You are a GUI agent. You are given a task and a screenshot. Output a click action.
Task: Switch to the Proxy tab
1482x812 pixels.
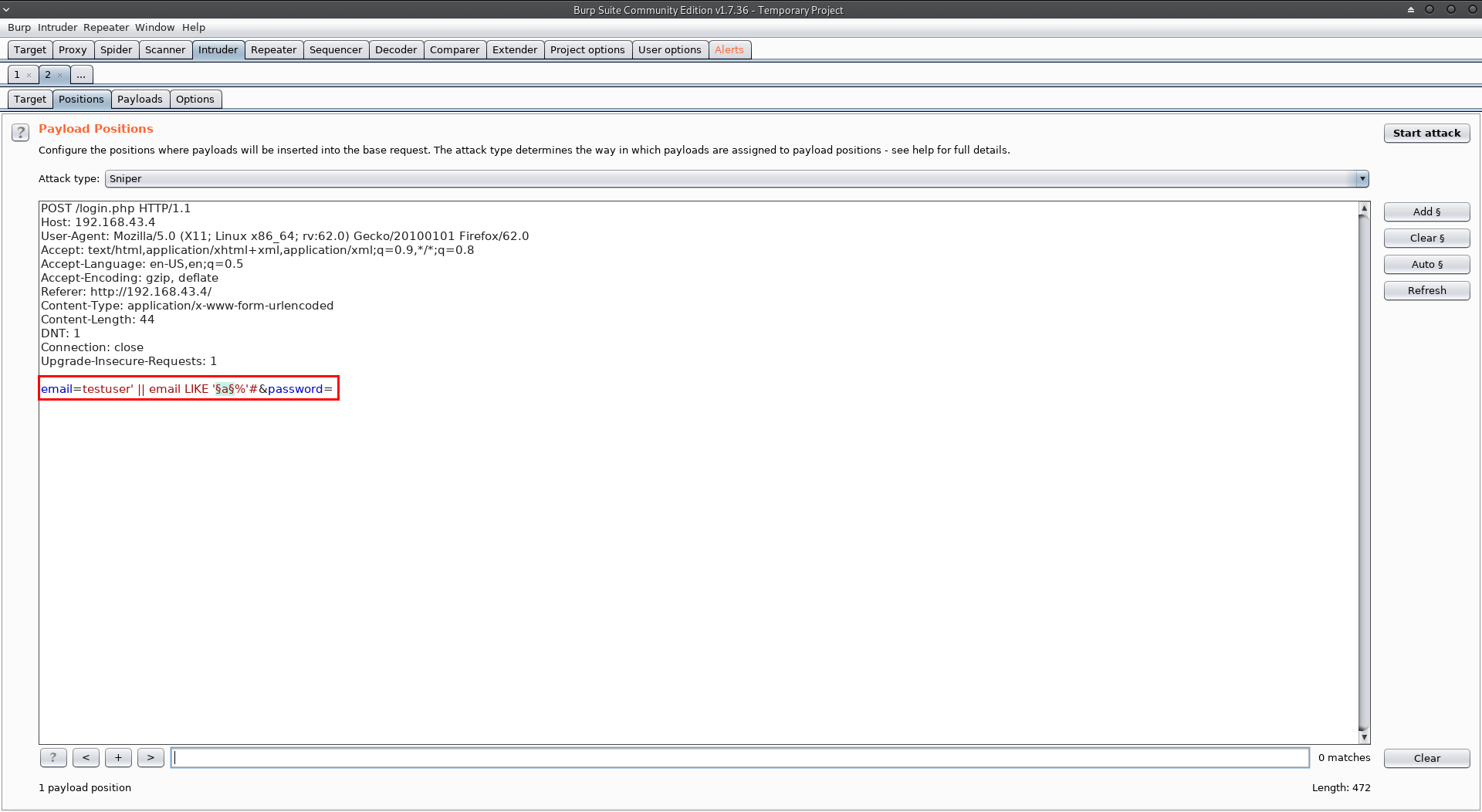coord(73,50)
